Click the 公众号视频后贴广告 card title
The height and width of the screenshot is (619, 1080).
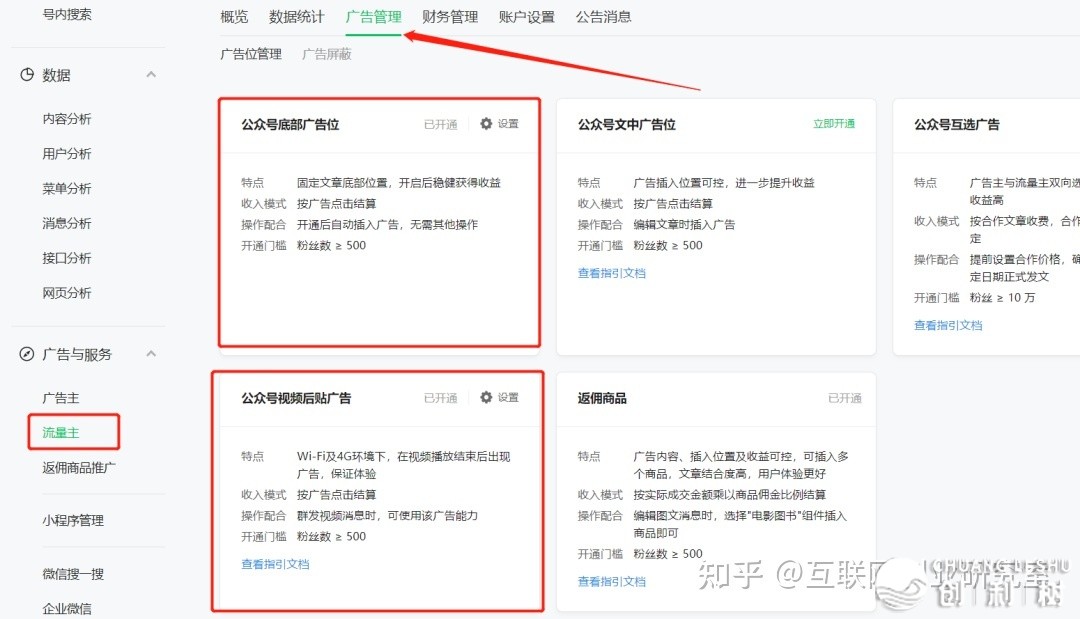(296, 398)
